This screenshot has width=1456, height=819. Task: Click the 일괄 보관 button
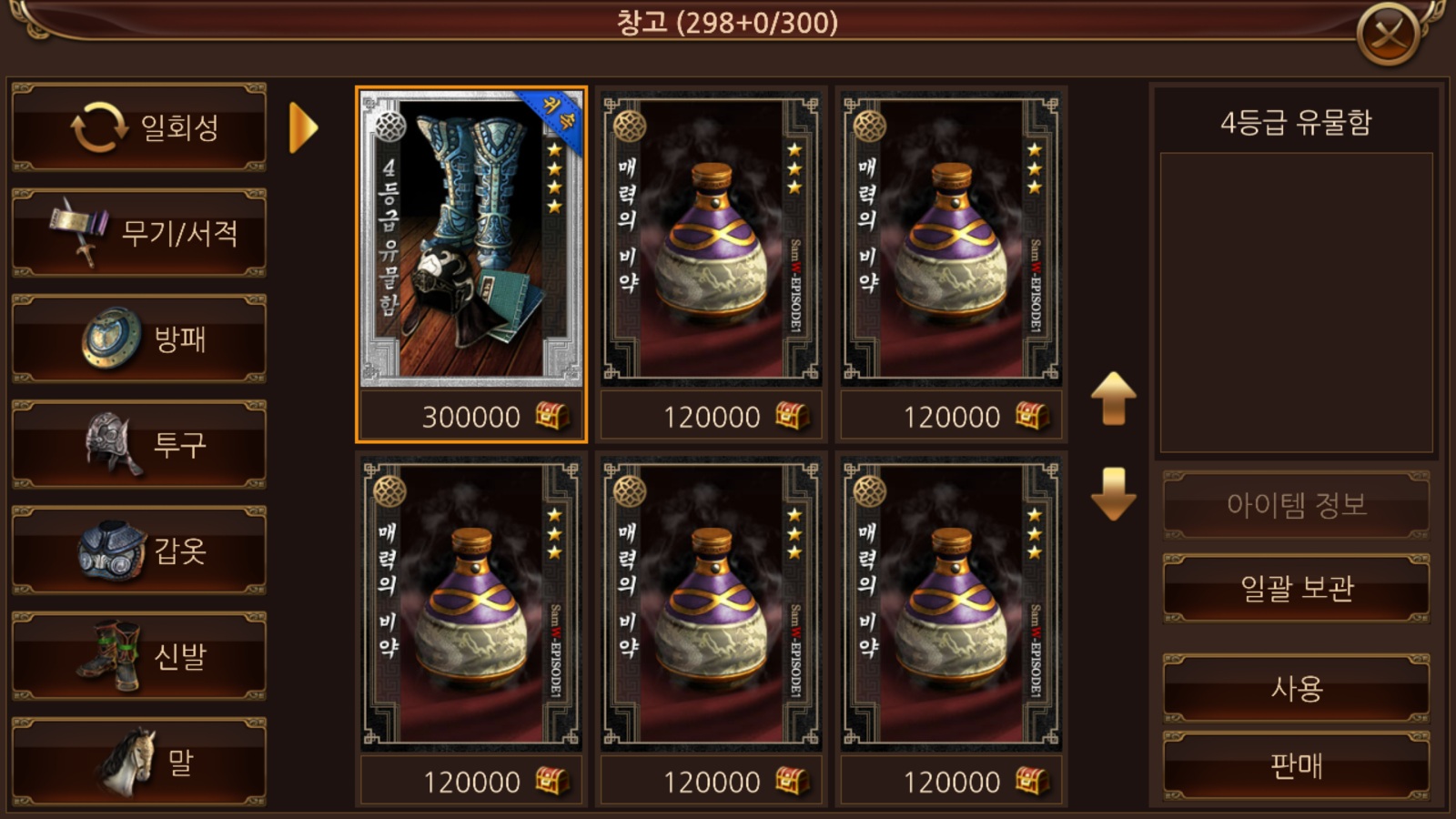tap(1296, 588)
